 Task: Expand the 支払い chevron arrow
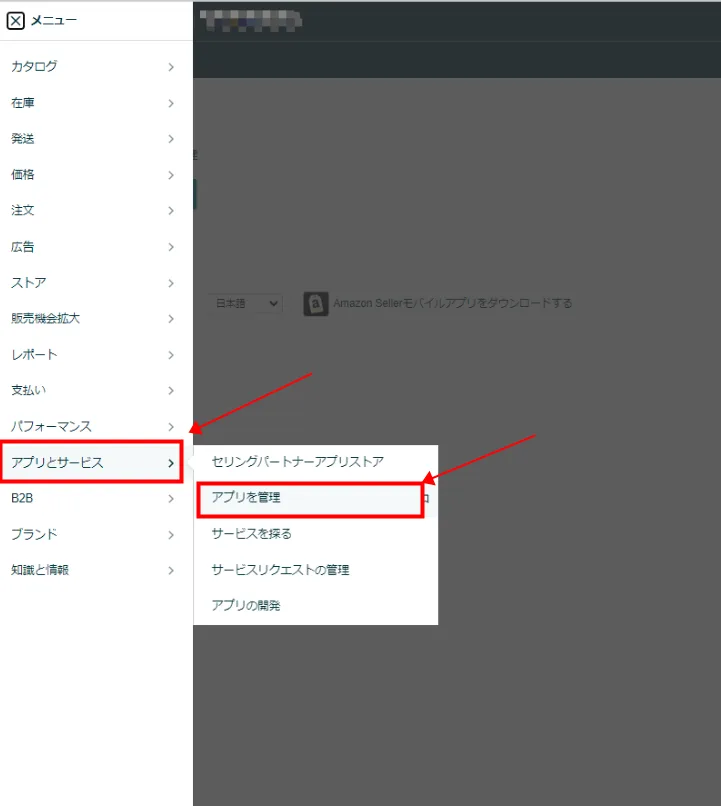pyautogui.click(x=171, y=391)
